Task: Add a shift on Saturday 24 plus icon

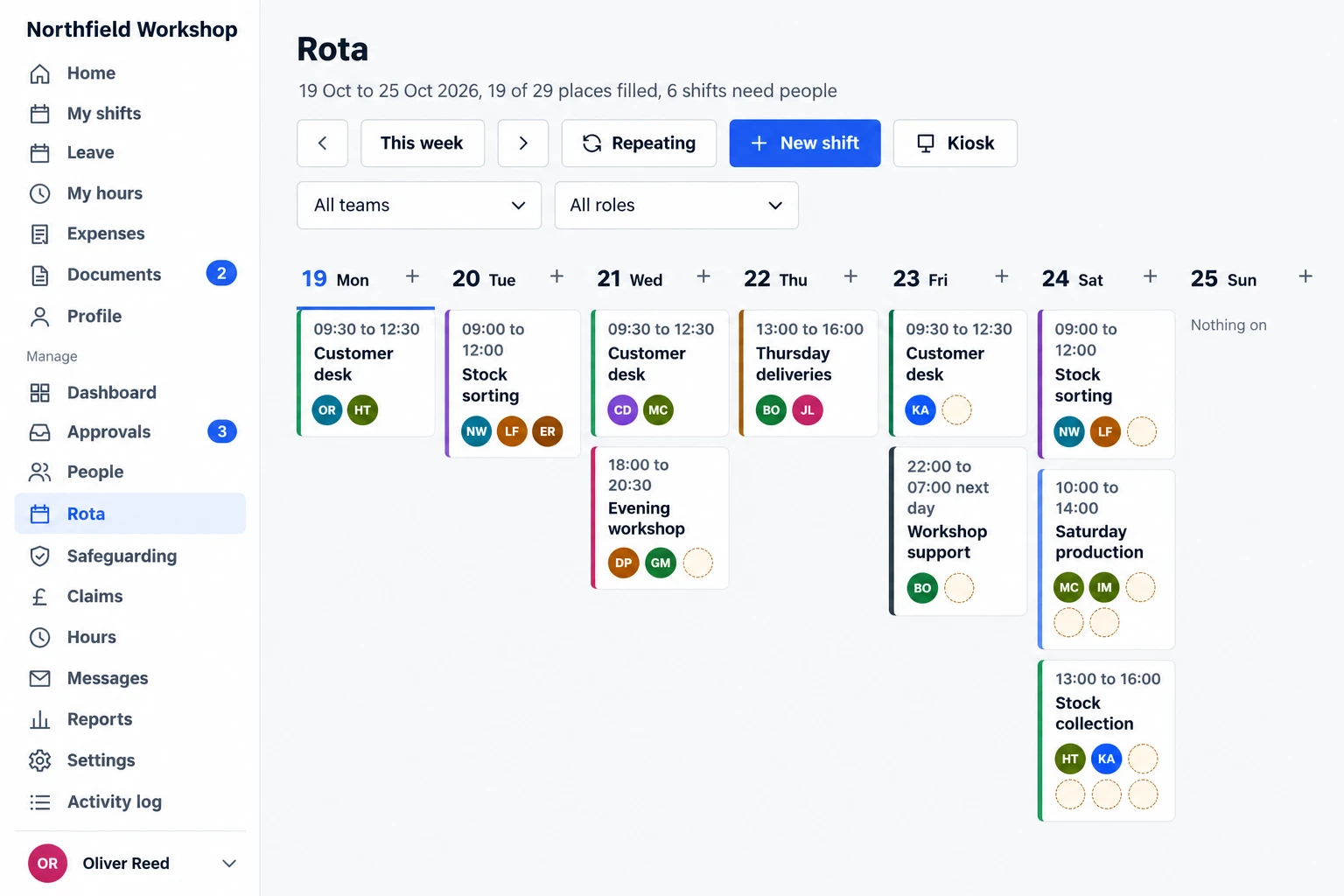Action: [1151, 276]
